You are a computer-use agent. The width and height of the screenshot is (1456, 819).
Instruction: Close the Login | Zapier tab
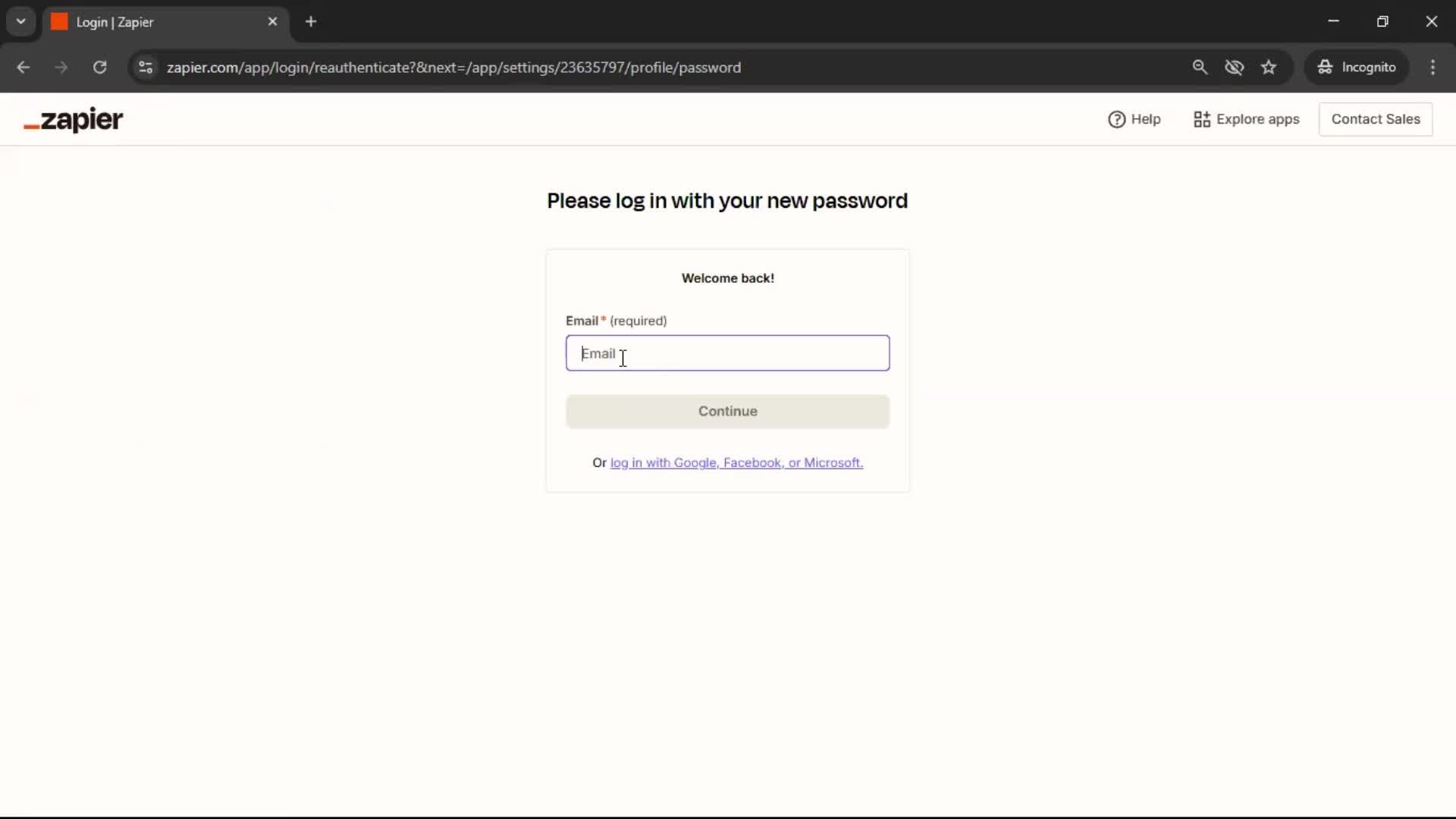tap(272, 22)
